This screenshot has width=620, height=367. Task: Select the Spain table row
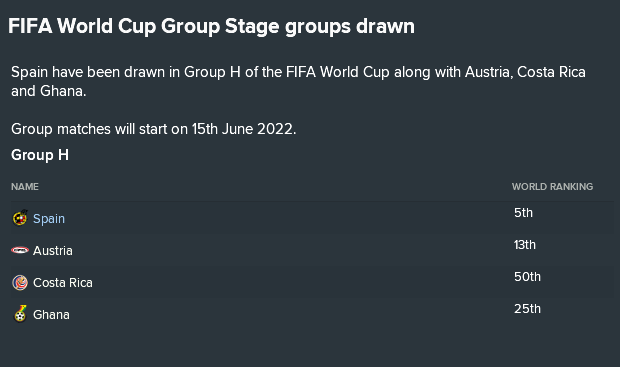pos(312,218)
